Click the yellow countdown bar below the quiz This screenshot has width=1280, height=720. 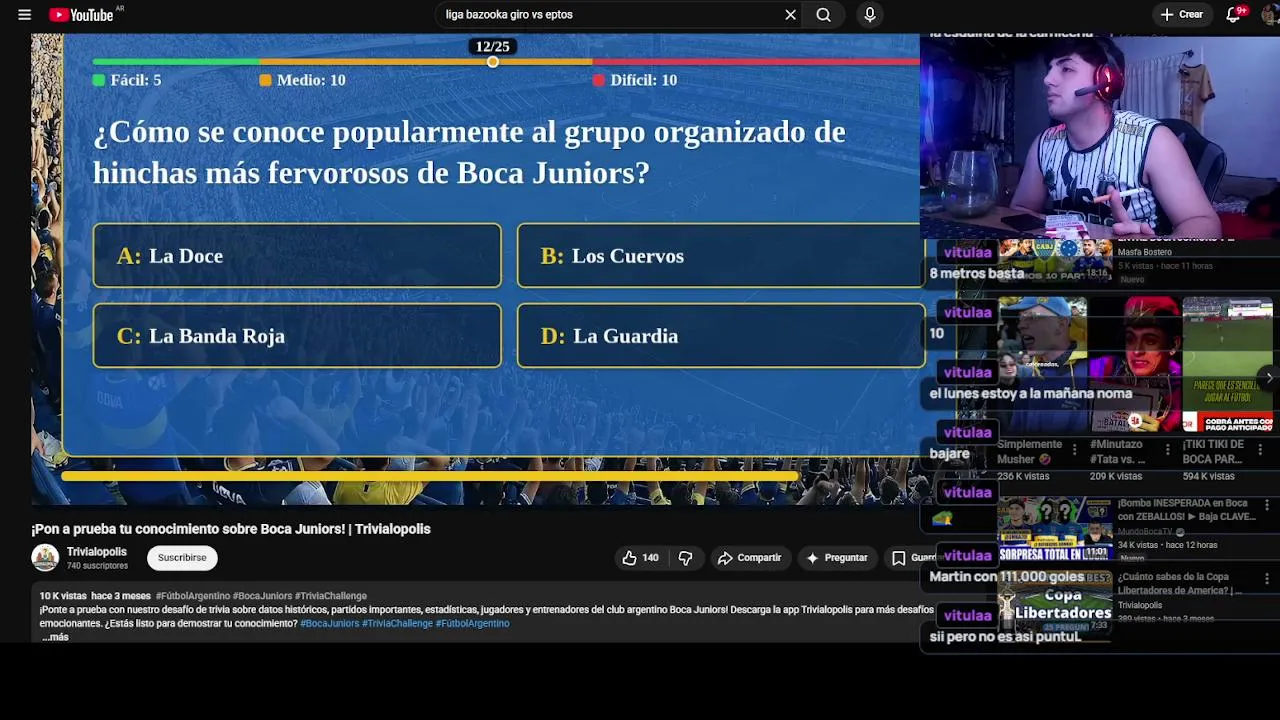pos(430,476)
